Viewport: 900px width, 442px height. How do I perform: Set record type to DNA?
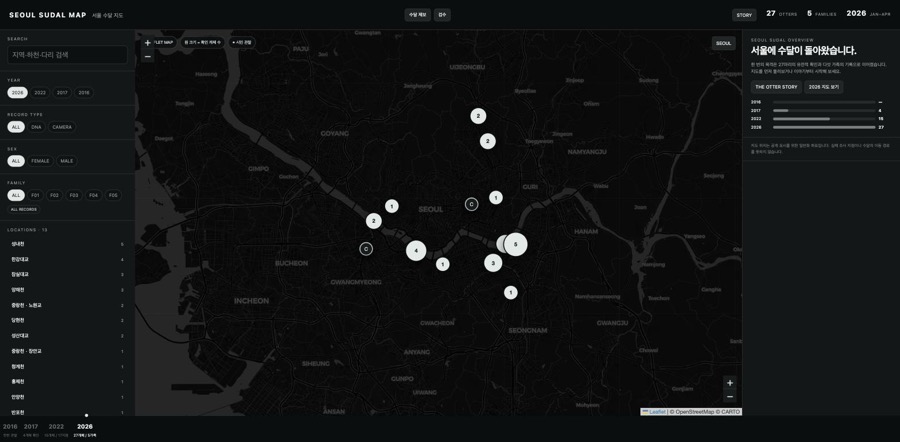[36, 127]
